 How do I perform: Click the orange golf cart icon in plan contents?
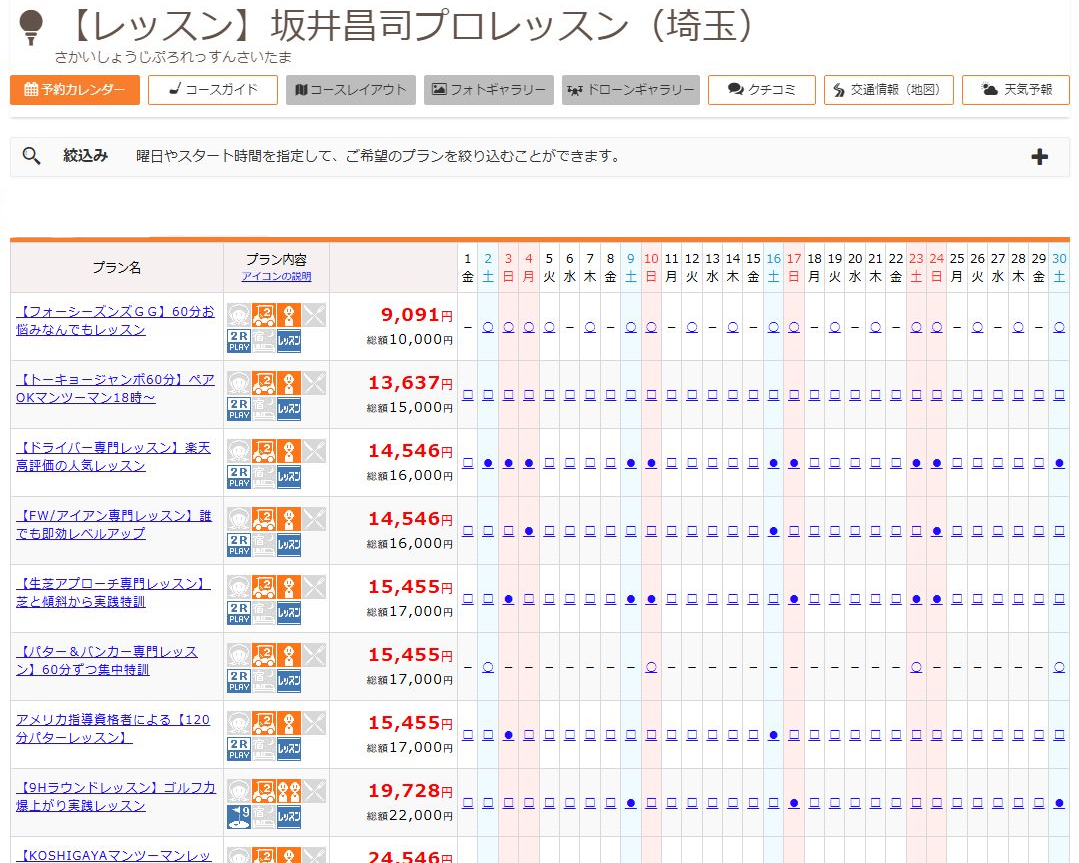pos(263,315)
